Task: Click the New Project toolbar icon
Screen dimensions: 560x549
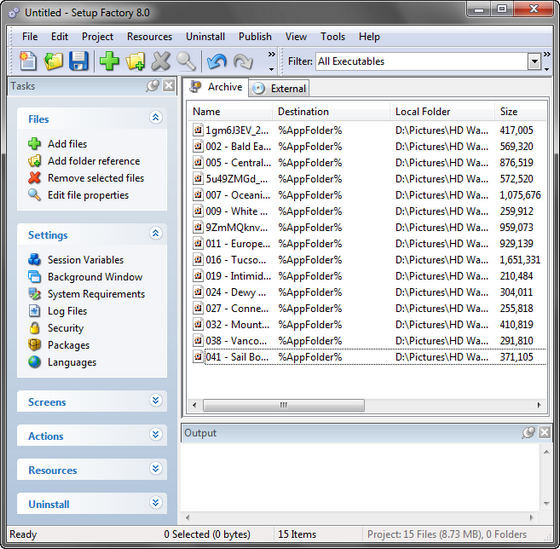Action: [28, 61]
